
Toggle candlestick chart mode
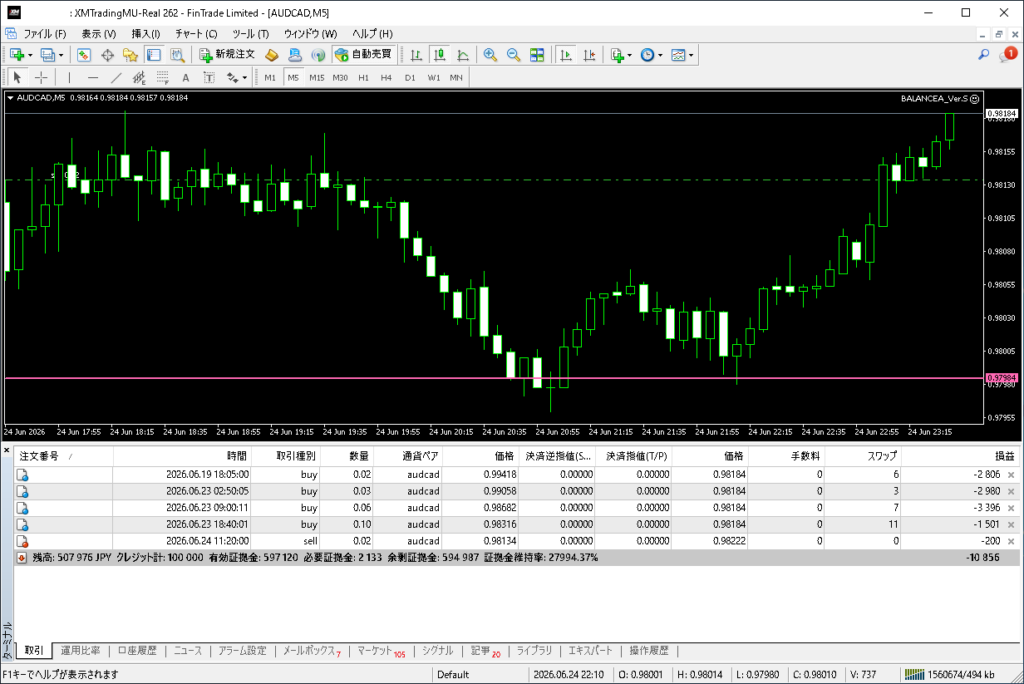[440, 55]
